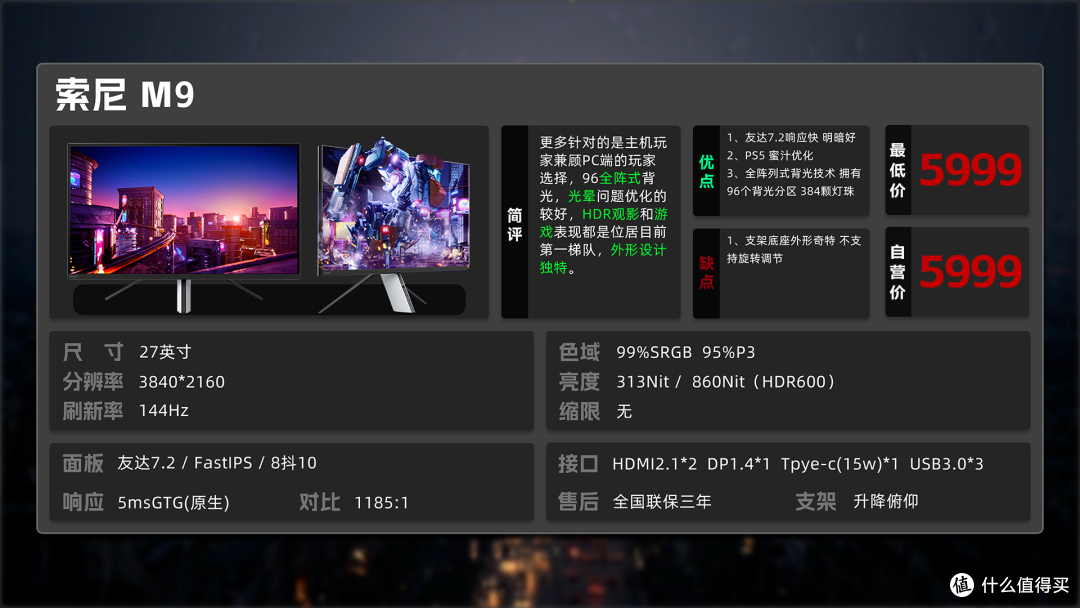Image resolution: width=1080 pixels, height=608 pixels.
Task: Click the 尺寸 label
Action: pos(93,352)
